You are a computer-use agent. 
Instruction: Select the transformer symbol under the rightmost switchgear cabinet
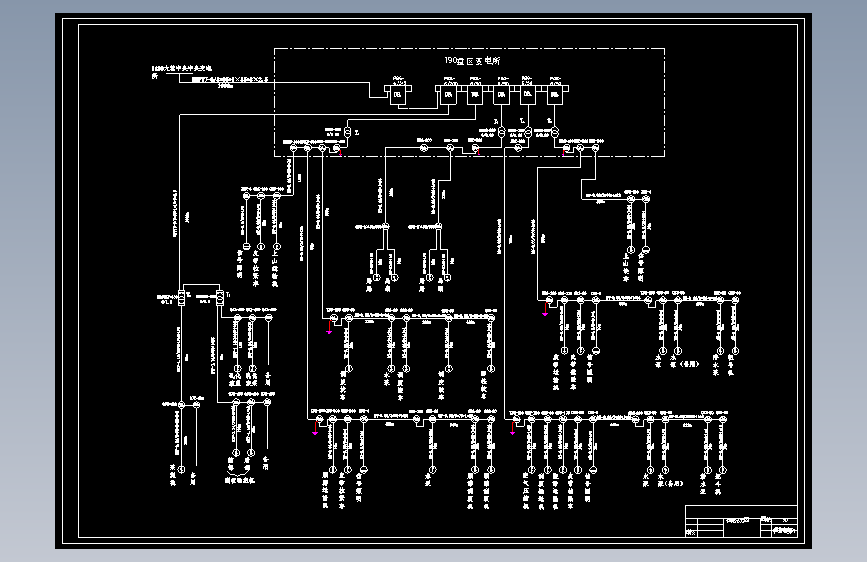555,132
